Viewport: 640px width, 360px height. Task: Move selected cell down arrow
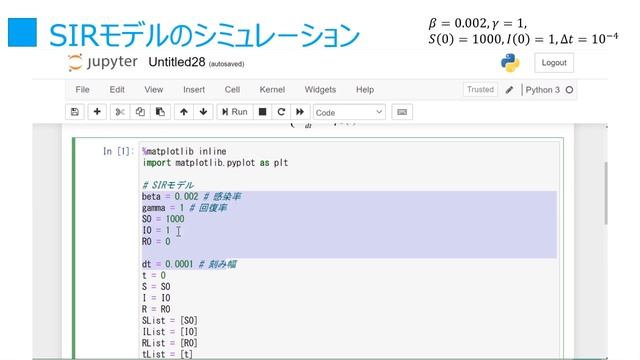tap(203, 112)
